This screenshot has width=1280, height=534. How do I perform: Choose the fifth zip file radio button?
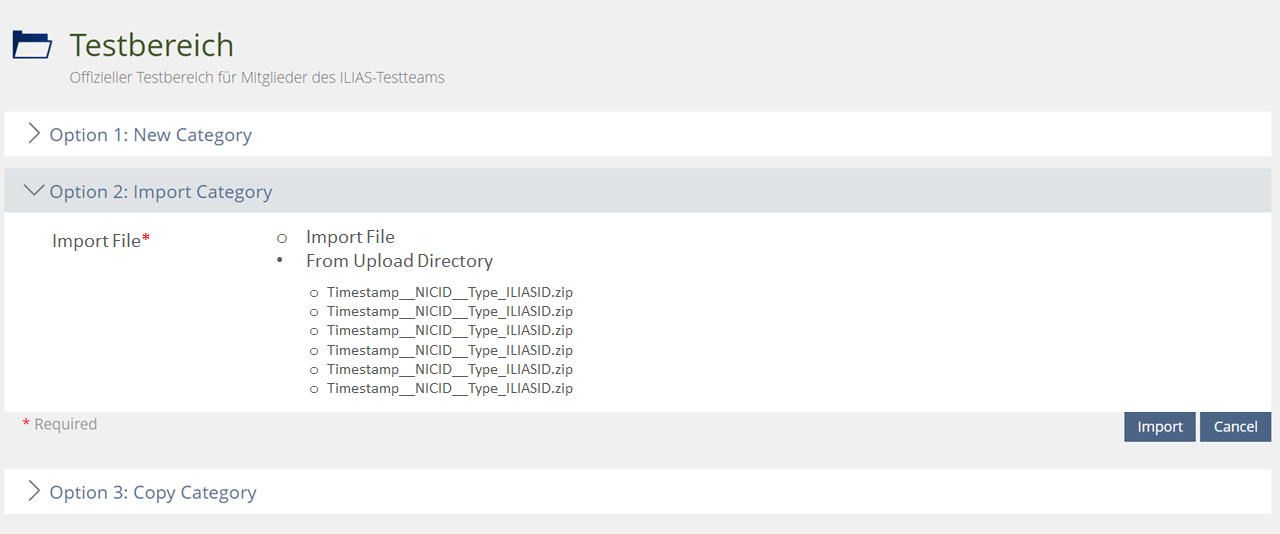314,370
